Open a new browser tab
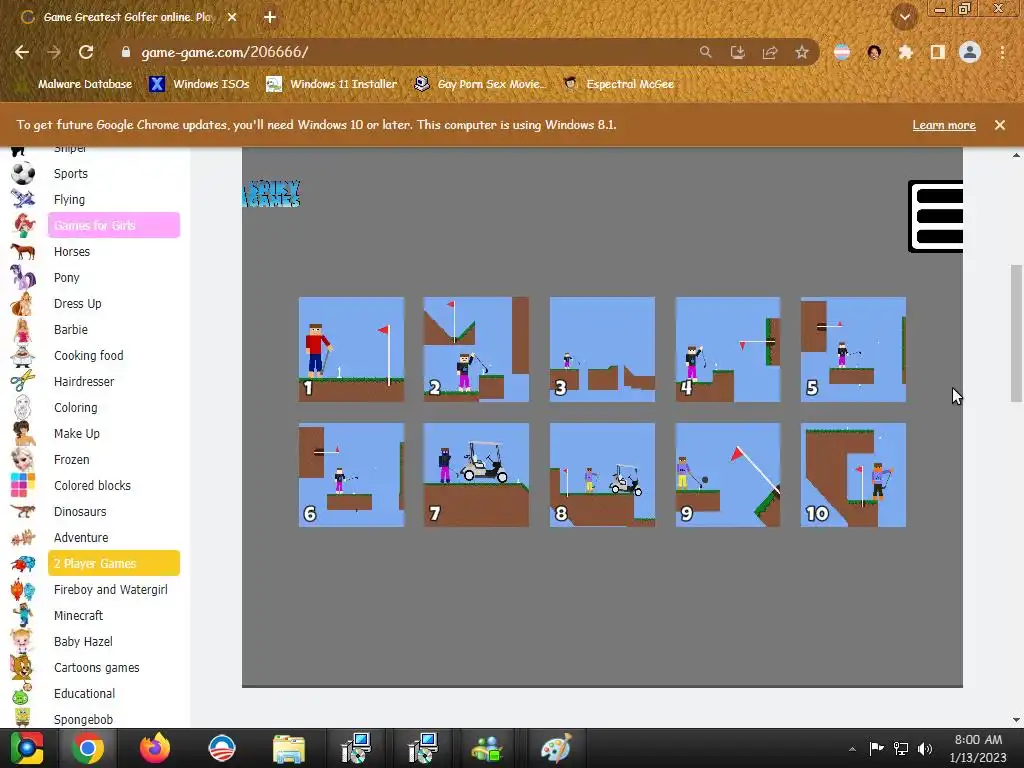This screenshot has height=768, width=1024. tap(270, 17)
